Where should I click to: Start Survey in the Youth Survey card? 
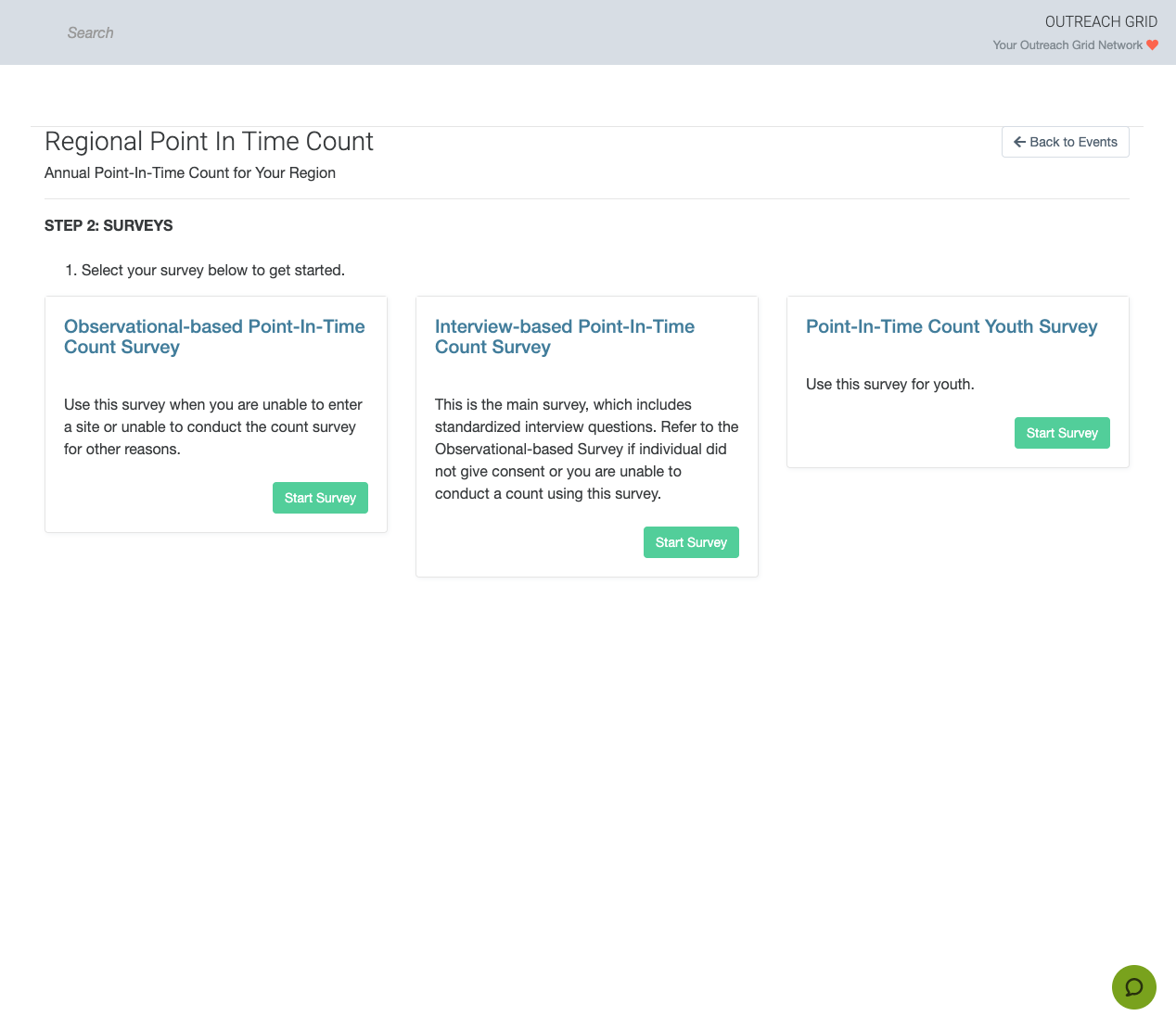pos(1062,433)
